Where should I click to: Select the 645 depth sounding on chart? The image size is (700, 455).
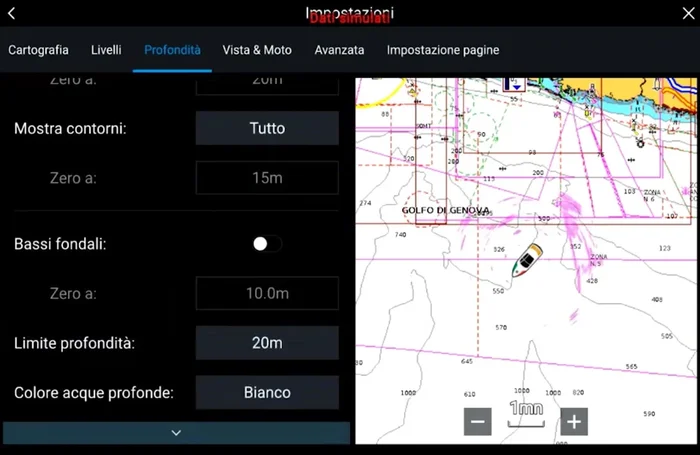pyautogui.click(x=467, y=361)
